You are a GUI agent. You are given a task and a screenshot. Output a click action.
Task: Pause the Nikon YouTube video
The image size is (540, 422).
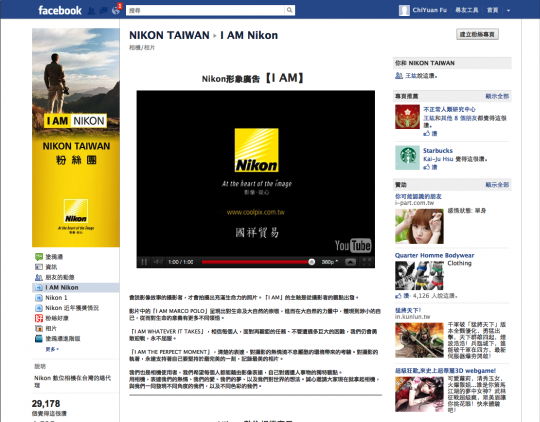[144, 262]
